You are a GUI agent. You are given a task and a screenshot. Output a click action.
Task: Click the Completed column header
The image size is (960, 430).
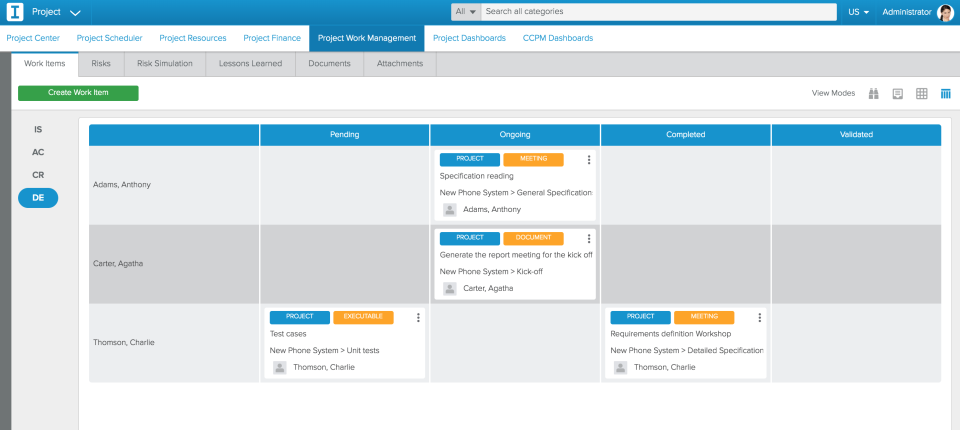[686, 135]
